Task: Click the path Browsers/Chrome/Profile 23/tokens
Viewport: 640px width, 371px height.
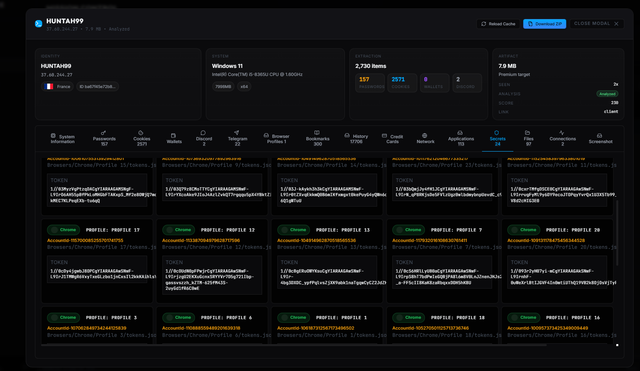Action: 447,165
